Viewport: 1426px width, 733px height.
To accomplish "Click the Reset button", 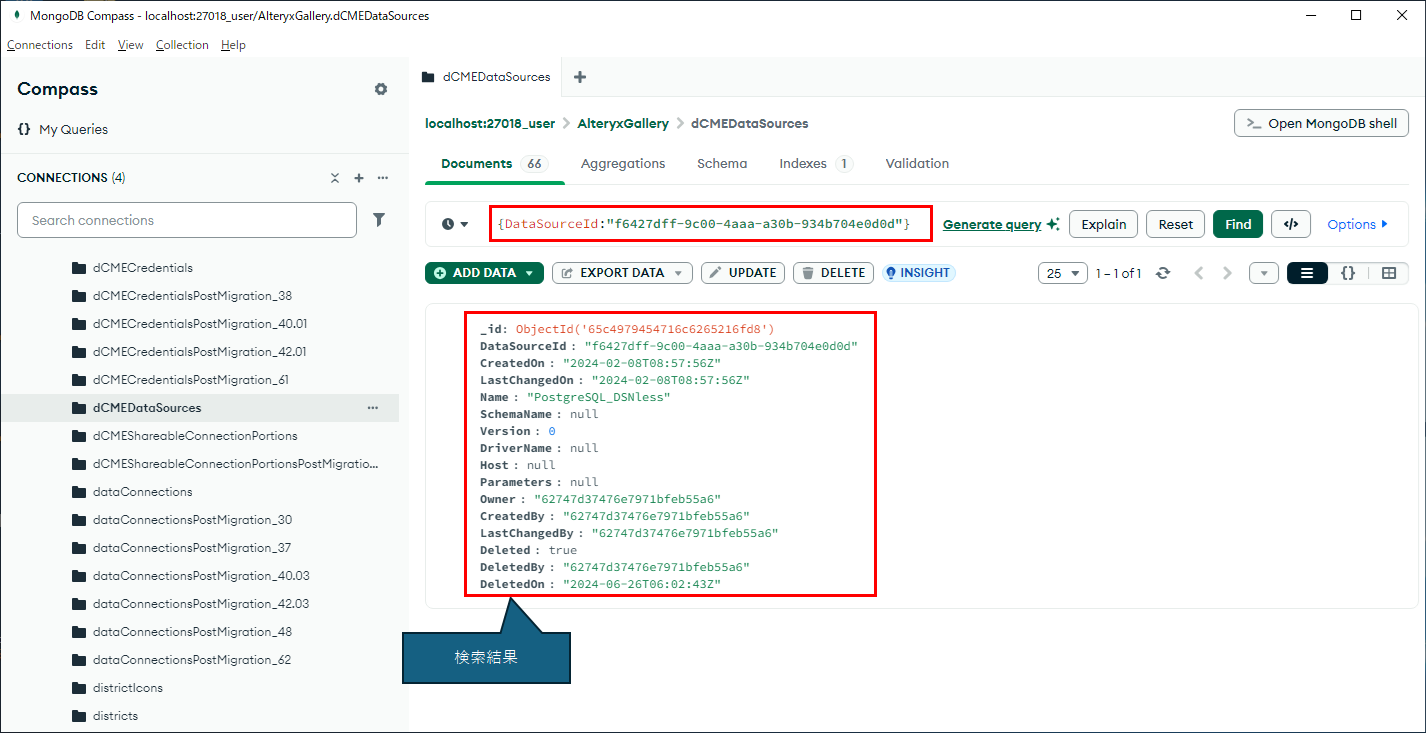I will click(x=1175, y=224).
